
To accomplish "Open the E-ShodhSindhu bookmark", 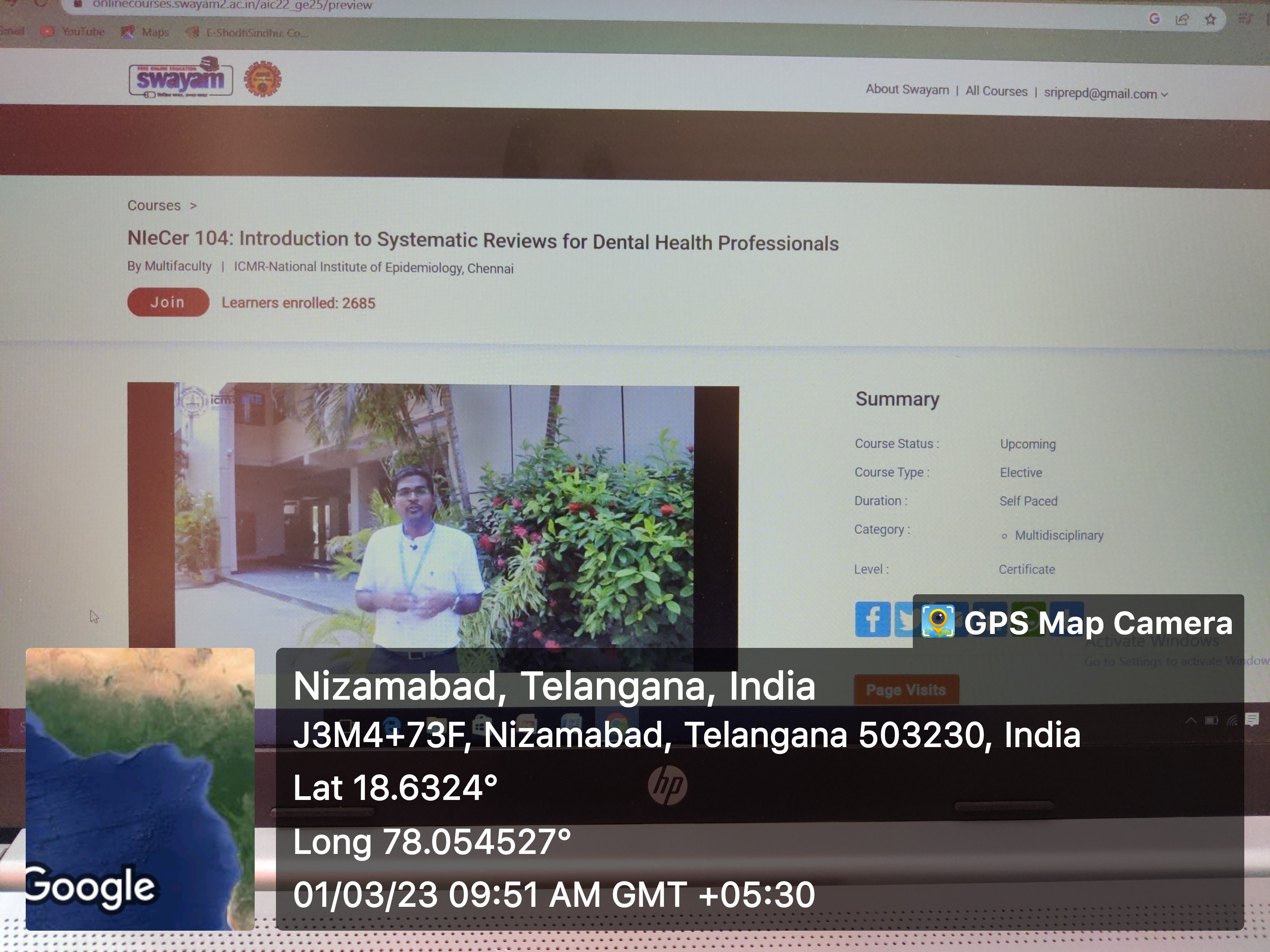I will coord(247,33).
